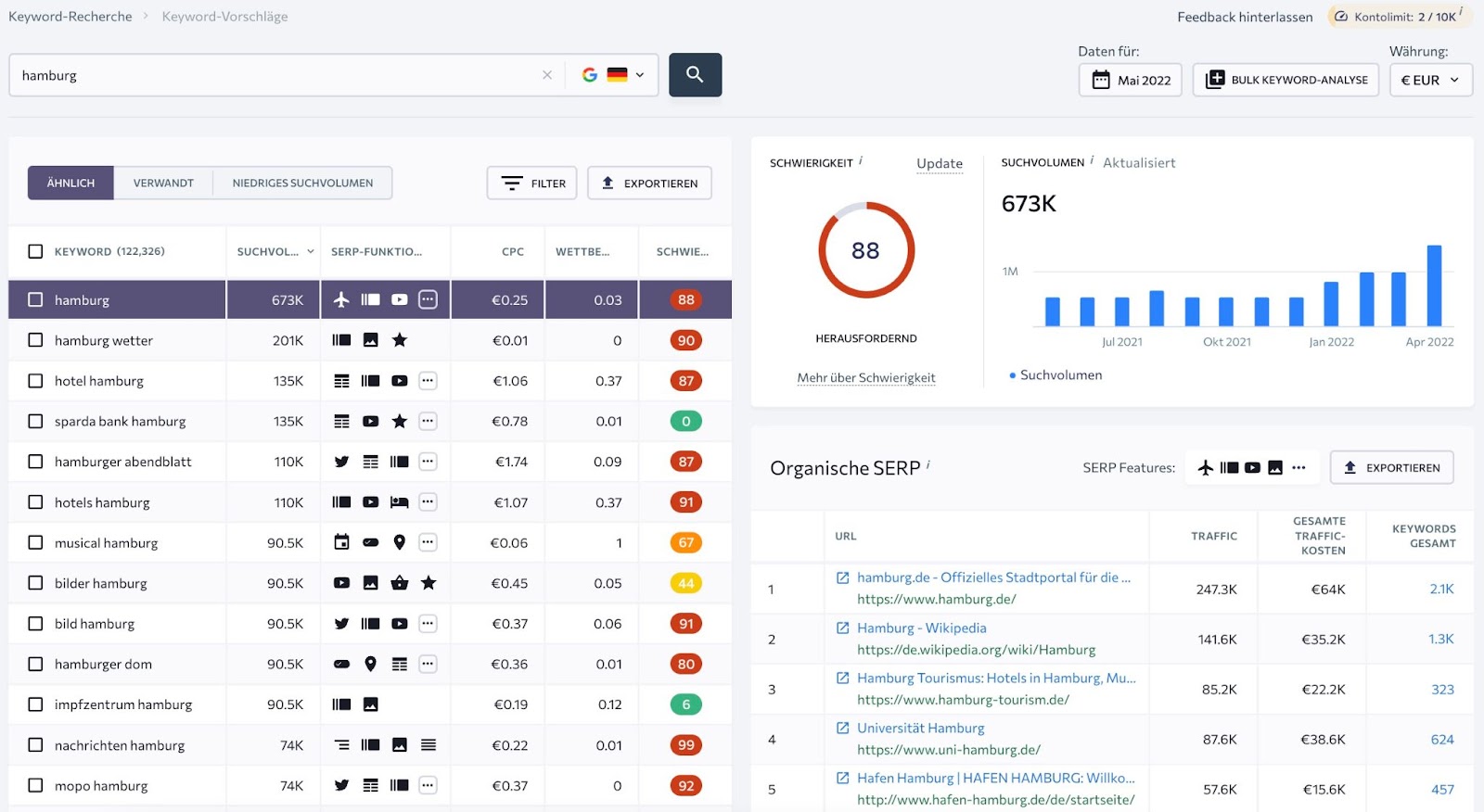The width and height of the screenshot is (1484, 812).
Task: Switch to Niedriges Suchvolumen tab
Action: click(x=302, y=183)
